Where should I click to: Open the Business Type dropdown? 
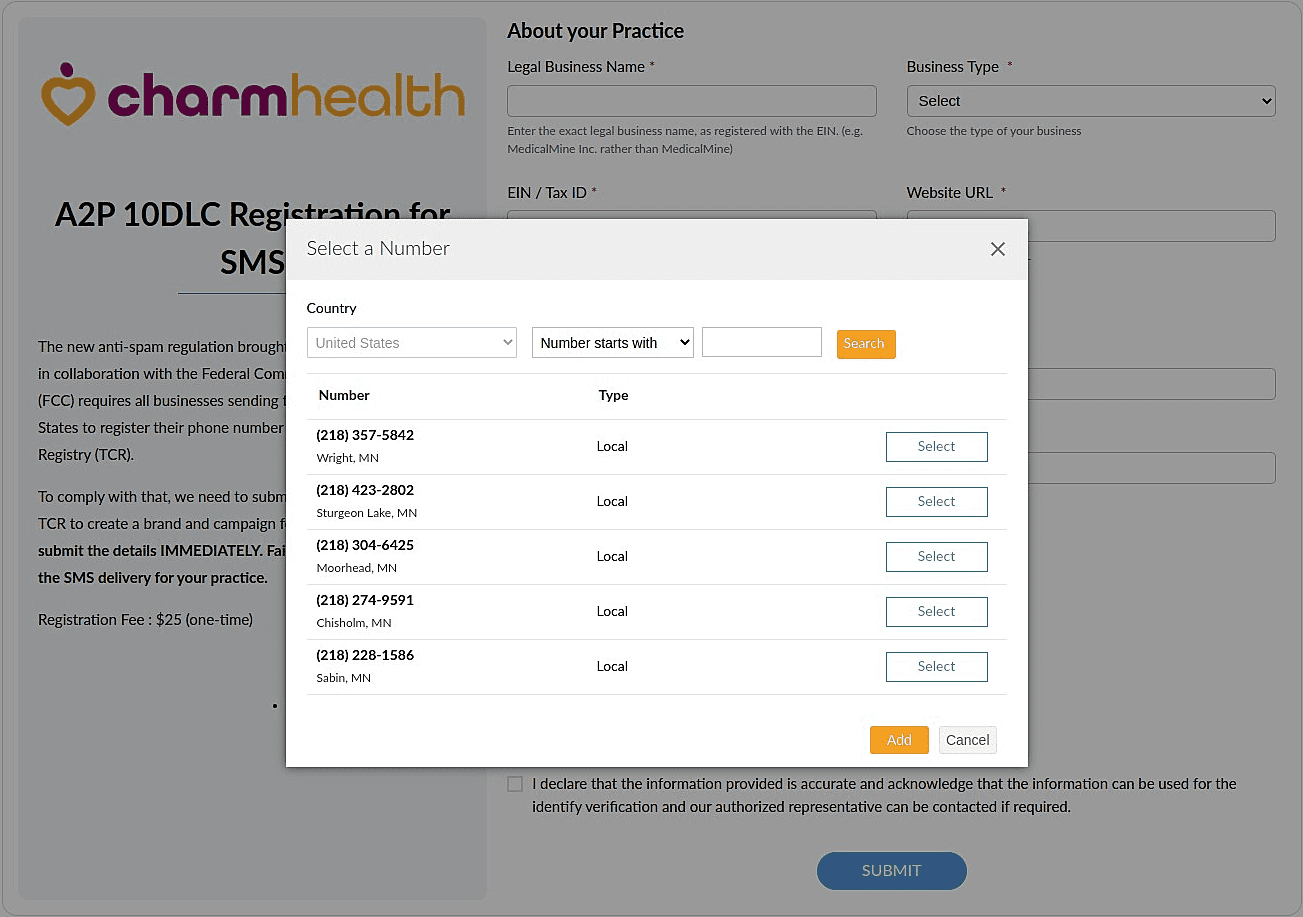click(x=1090, y=101)
